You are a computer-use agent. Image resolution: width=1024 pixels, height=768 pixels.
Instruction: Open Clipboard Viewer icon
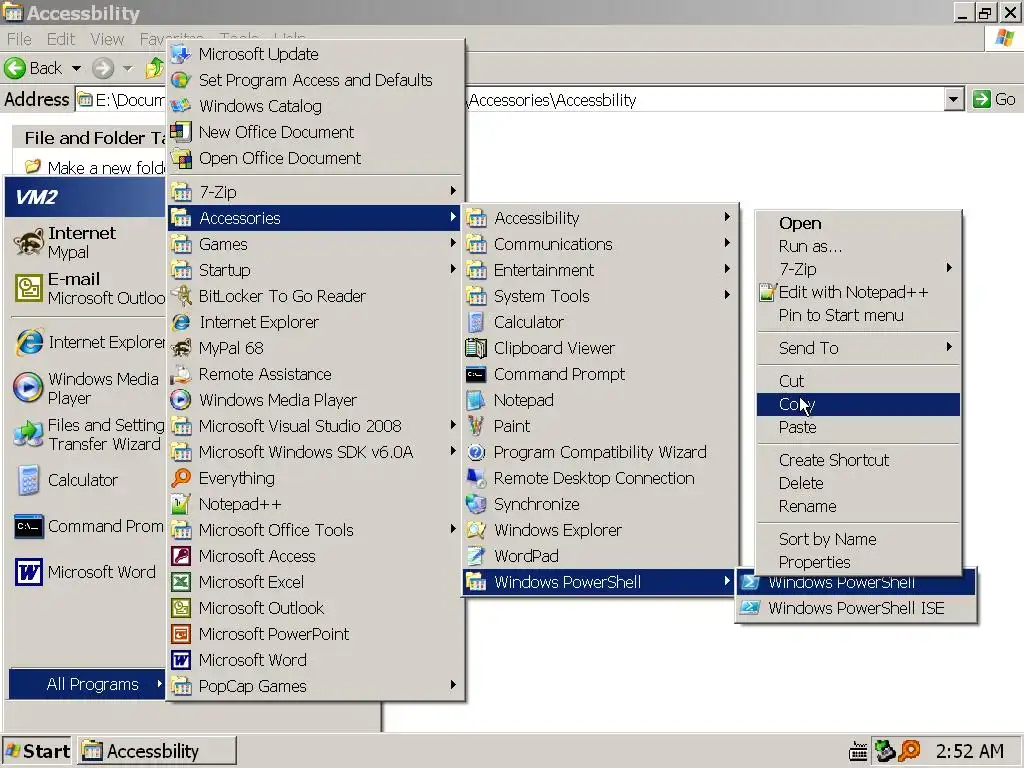(476, 348)
